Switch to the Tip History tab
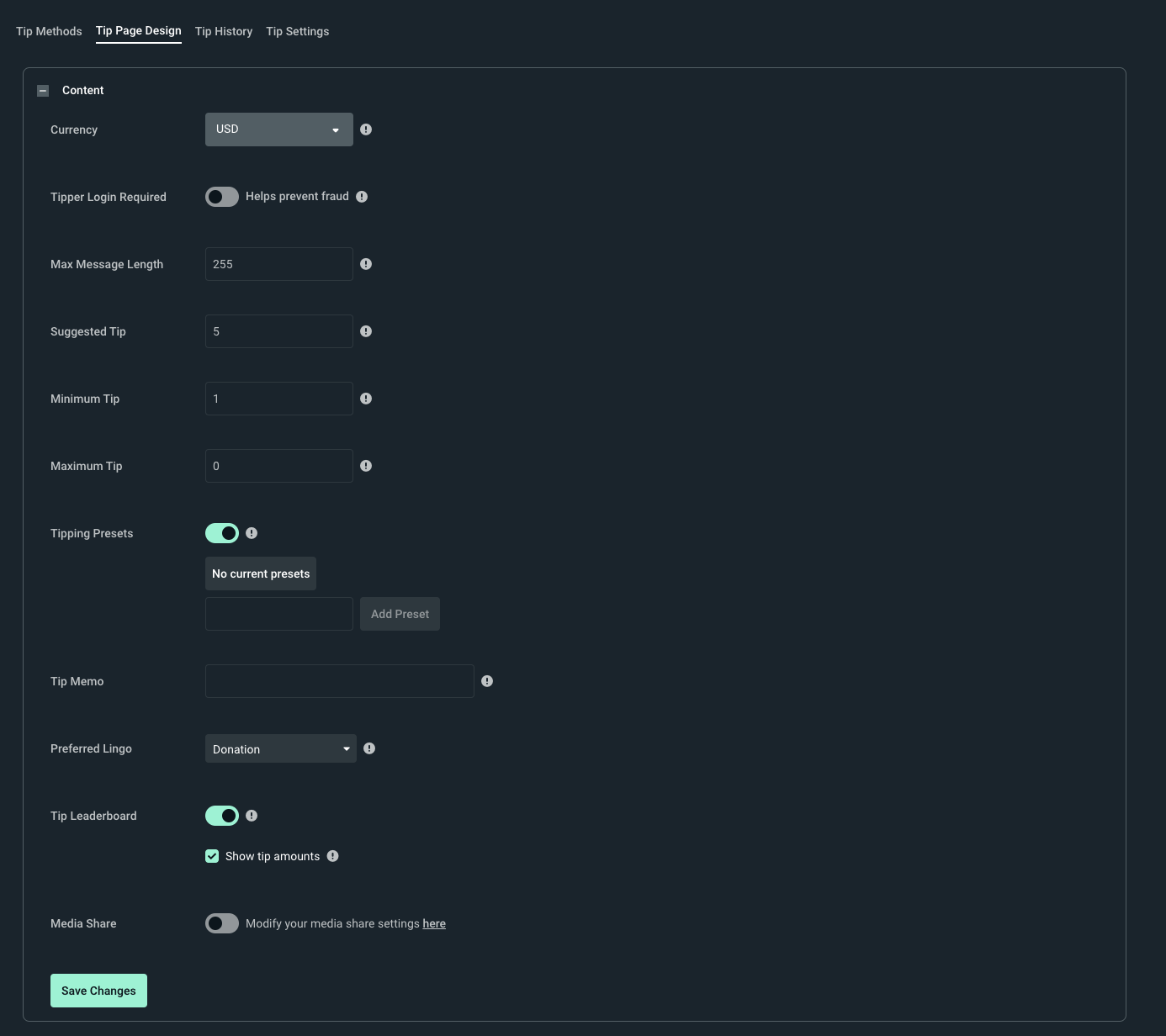 224,31
